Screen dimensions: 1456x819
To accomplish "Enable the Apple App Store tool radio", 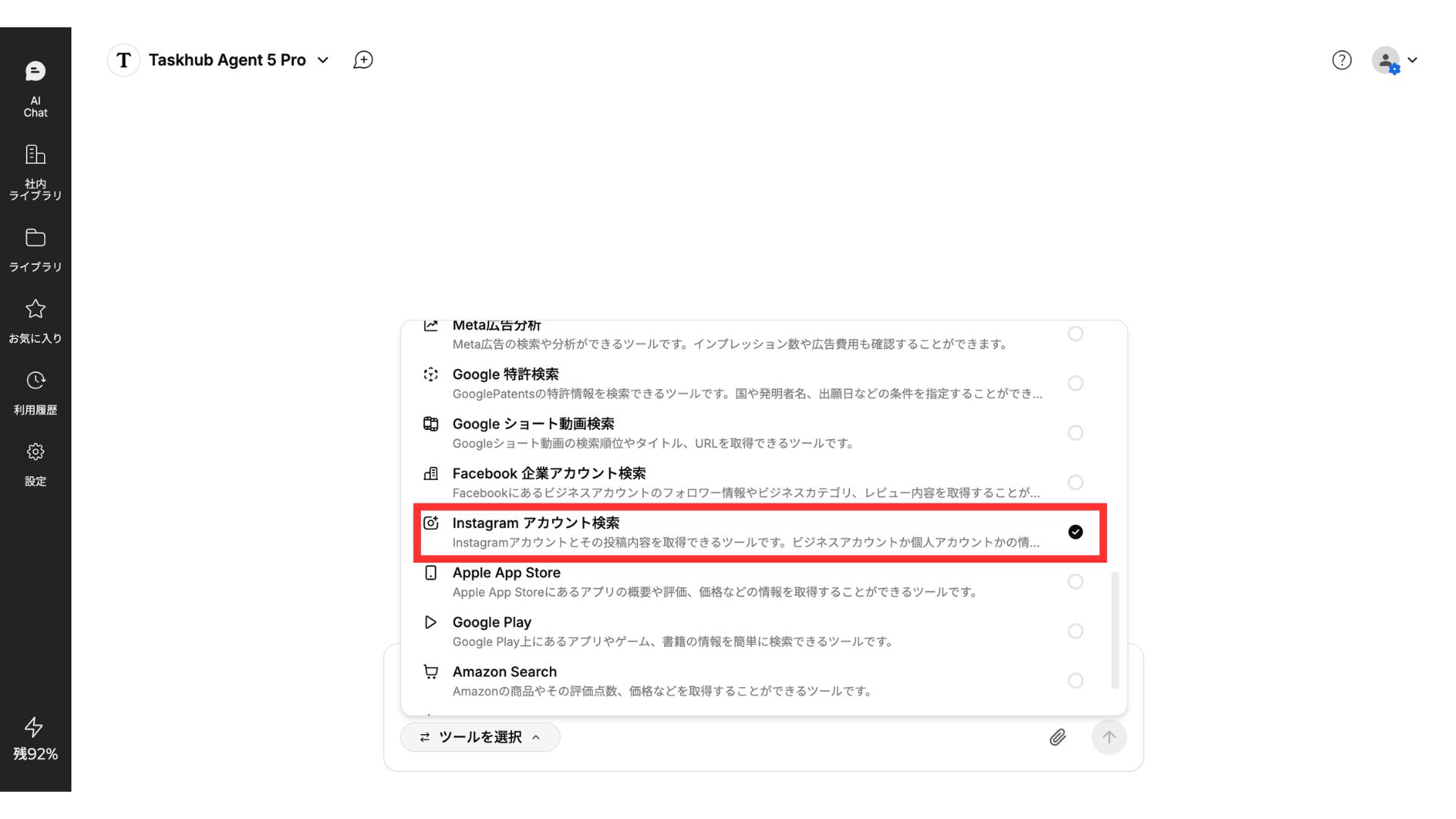I will [1075, 582].
